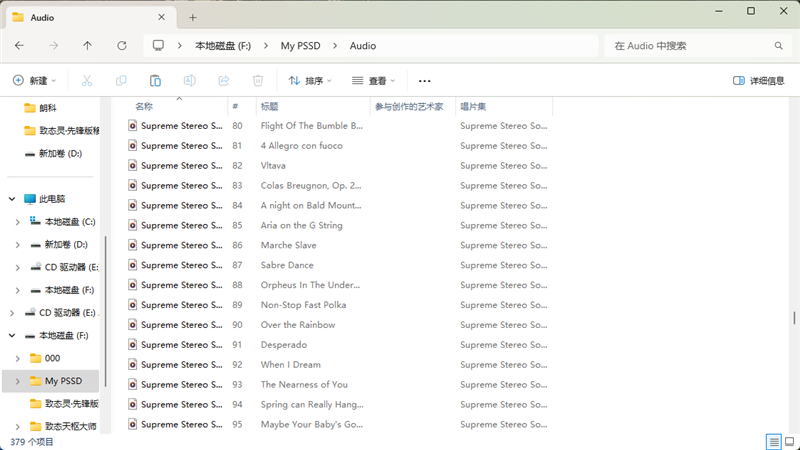Click the search box for Audio
The image size is (800, 450).
[x=690, y=46]
